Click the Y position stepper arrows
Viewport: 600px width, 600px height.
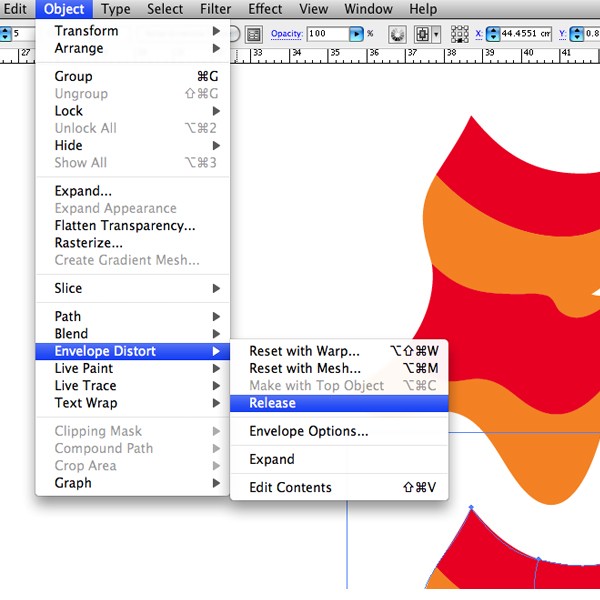(x=576, y=34)
